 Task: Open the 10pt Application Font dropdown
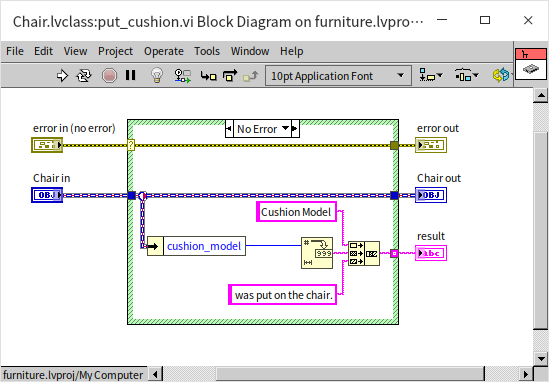[x=338, y=76]
